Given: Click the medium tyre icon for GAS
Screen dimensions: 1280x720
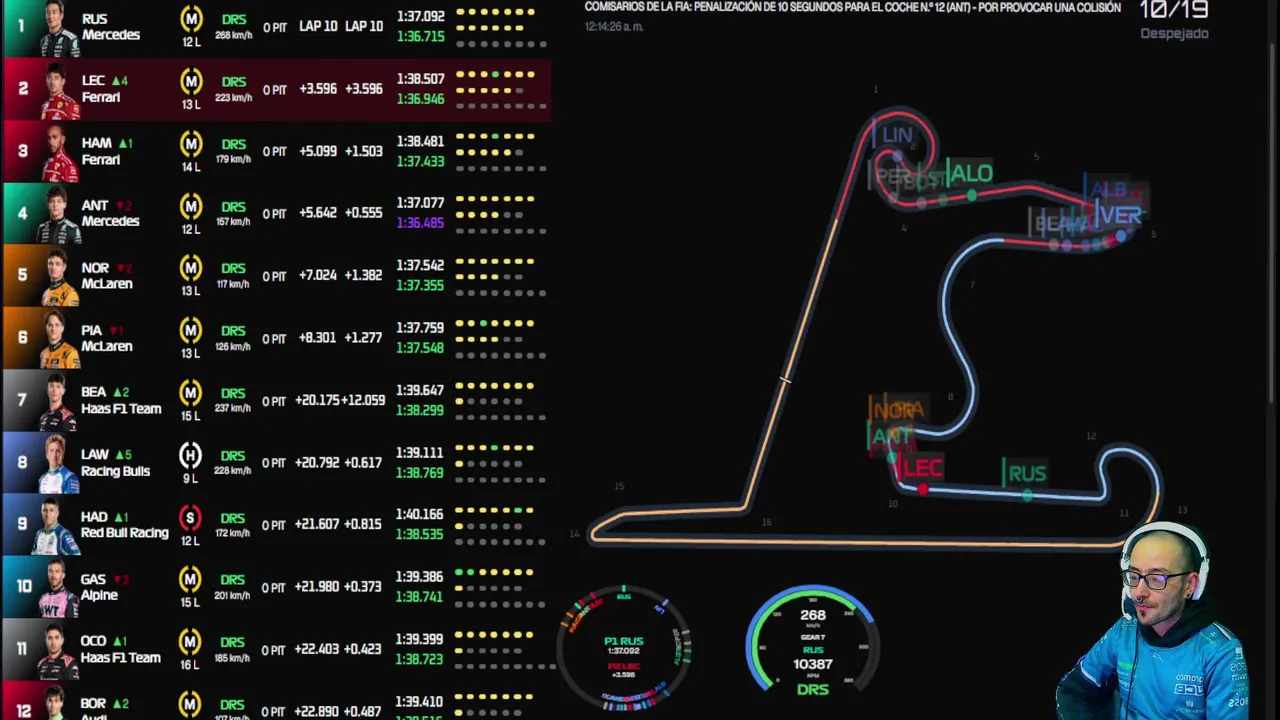Looking at the screenshot, I should (x=191, y=579).
